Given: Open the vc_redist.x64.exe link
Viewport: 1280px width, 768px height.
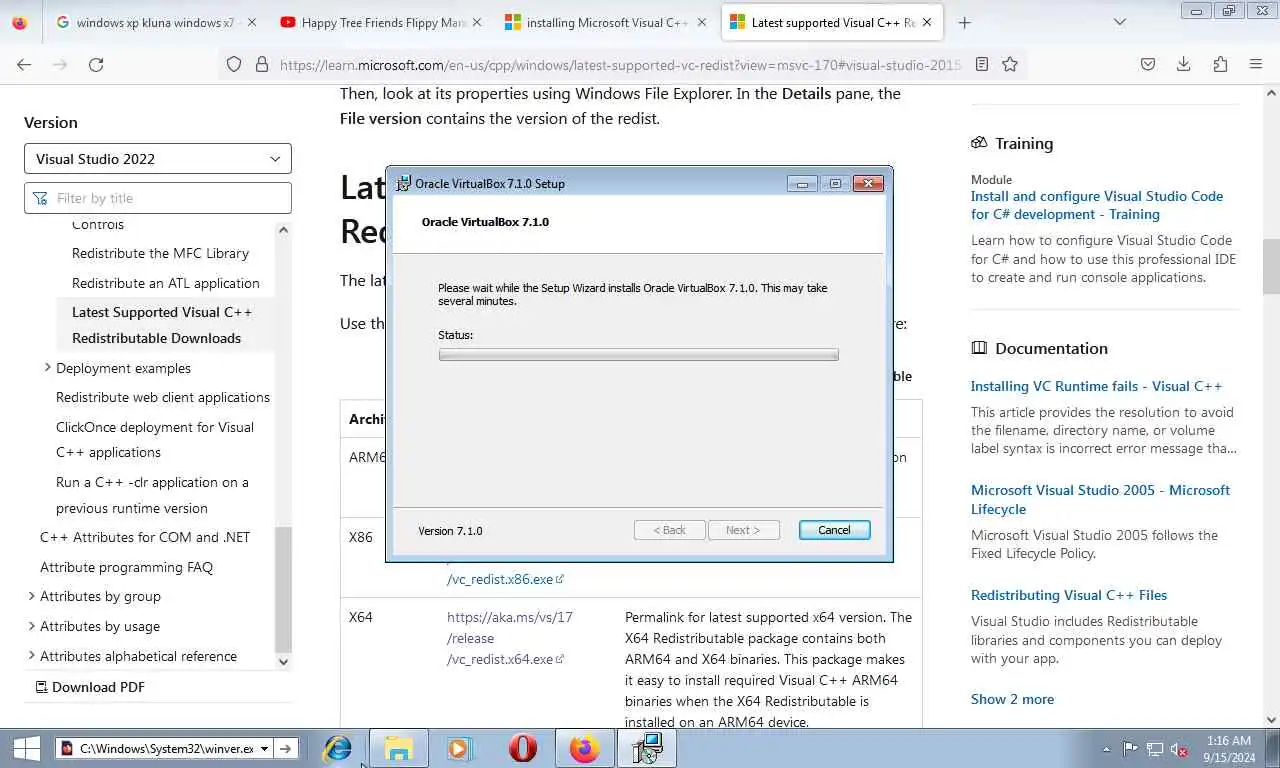Looking at the screenshot, I should coord(509,638).
